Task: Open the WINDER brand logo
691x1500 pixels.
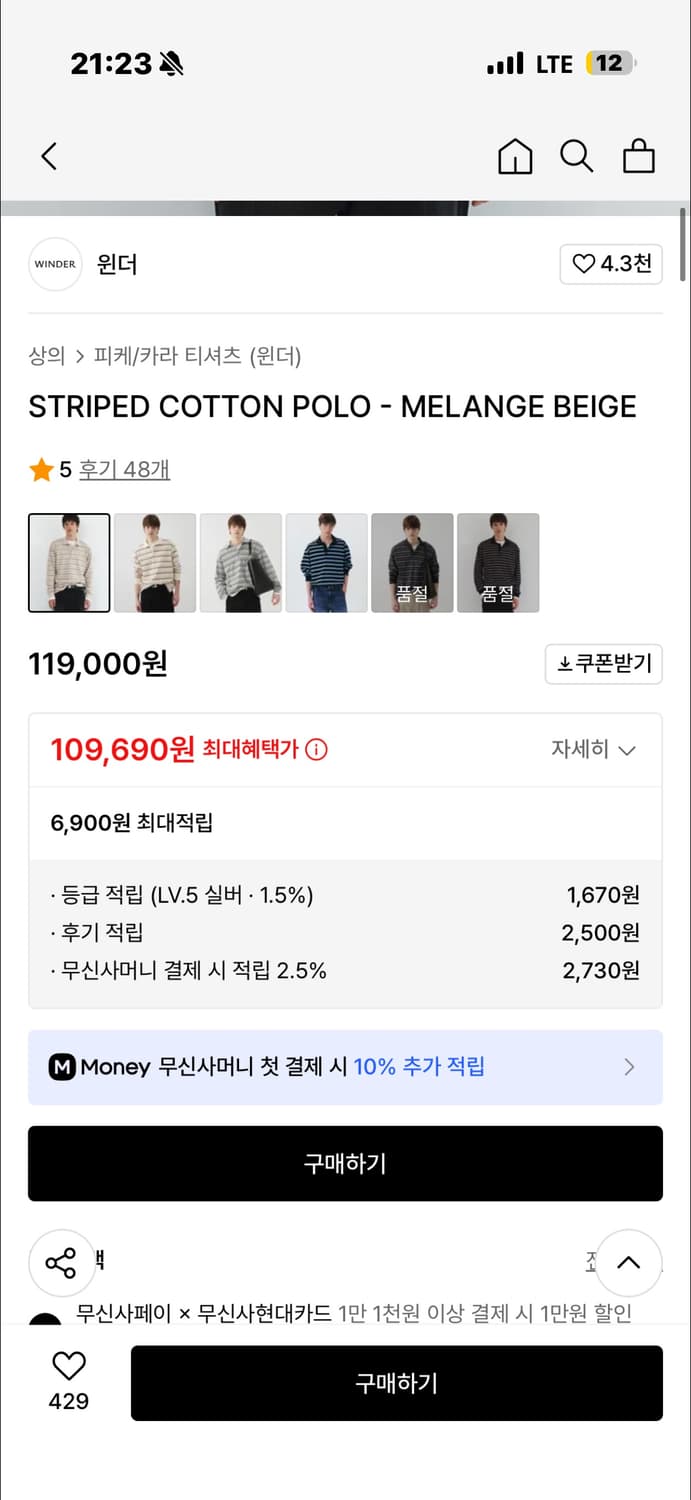Action: coord(55,264)
